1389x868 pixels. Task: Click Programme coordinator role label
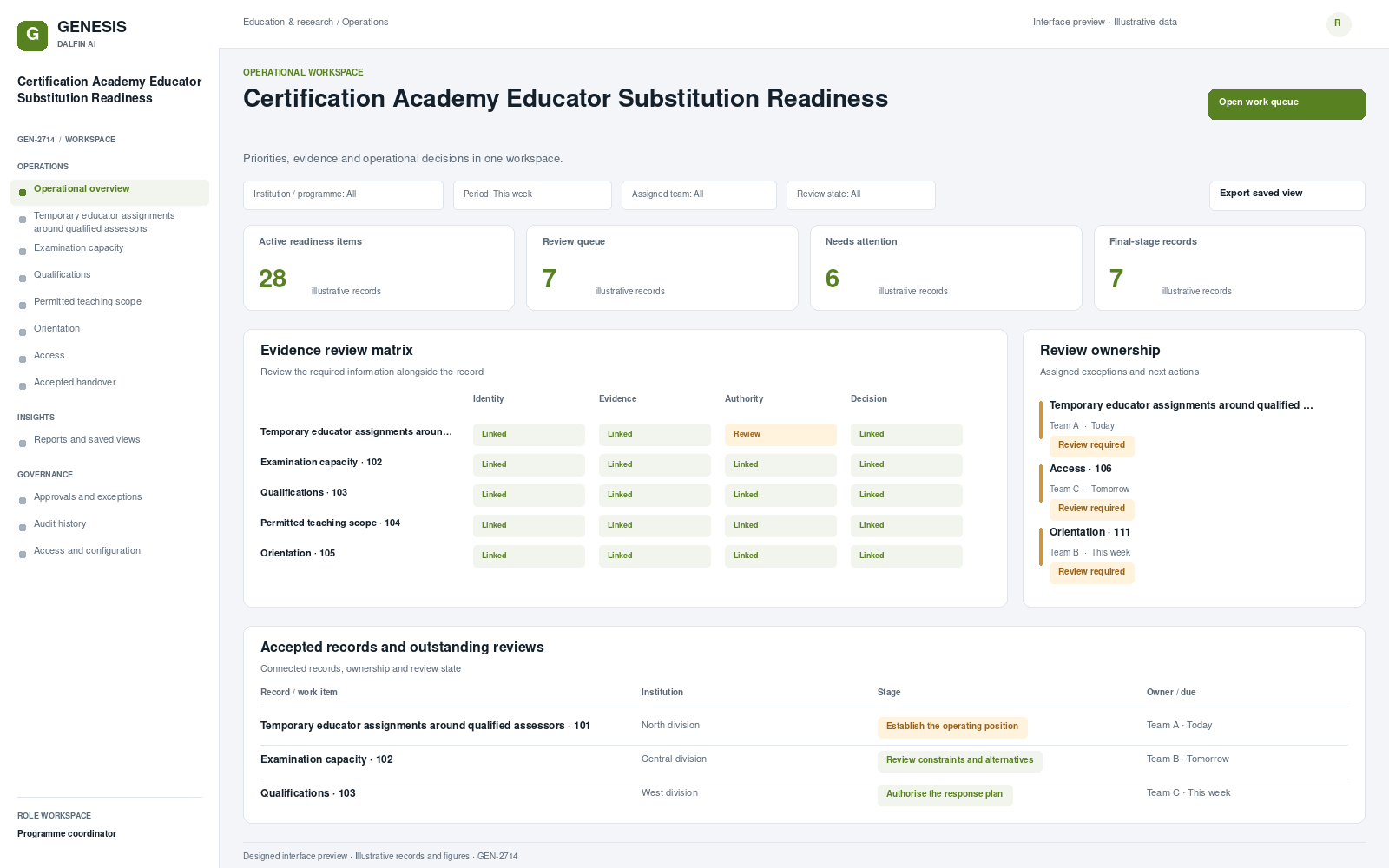pos(67,834)
